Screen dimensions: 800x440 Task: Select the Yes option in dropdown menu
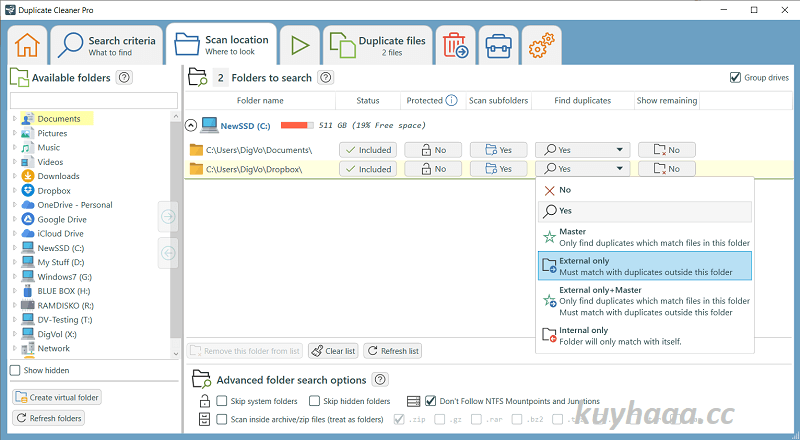coord(645,211)
